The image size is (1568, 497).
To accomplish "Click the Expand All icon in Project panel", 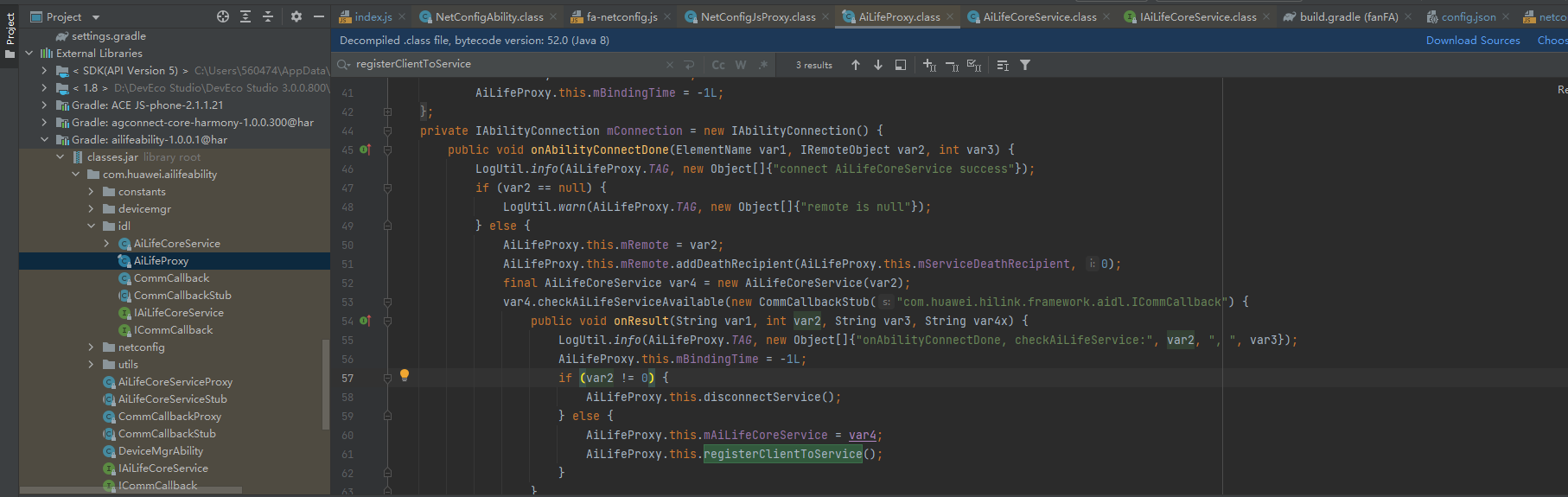I will pyautogui.click(x=245, y=16).
